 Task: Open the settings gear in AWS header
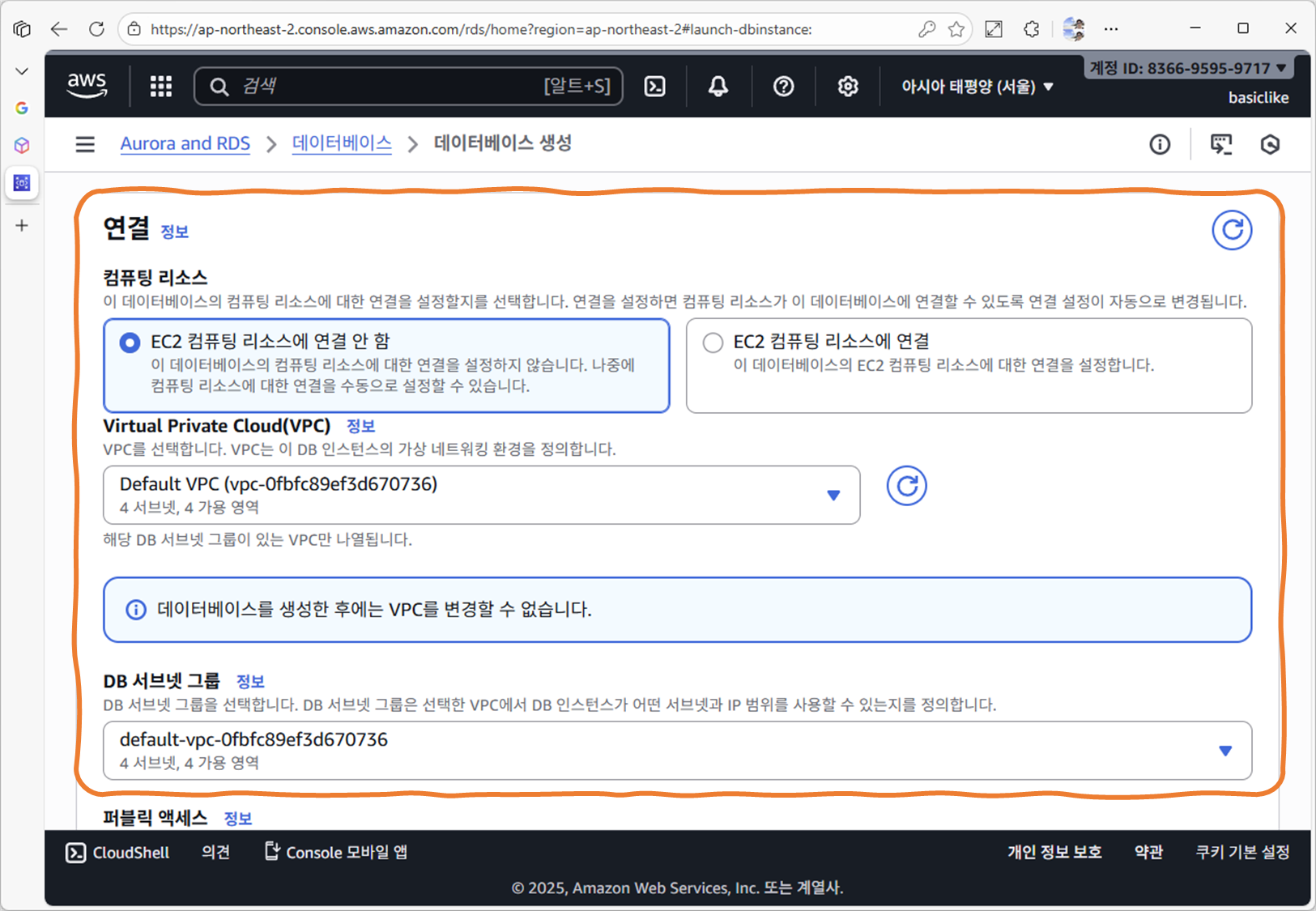point(848,86)
